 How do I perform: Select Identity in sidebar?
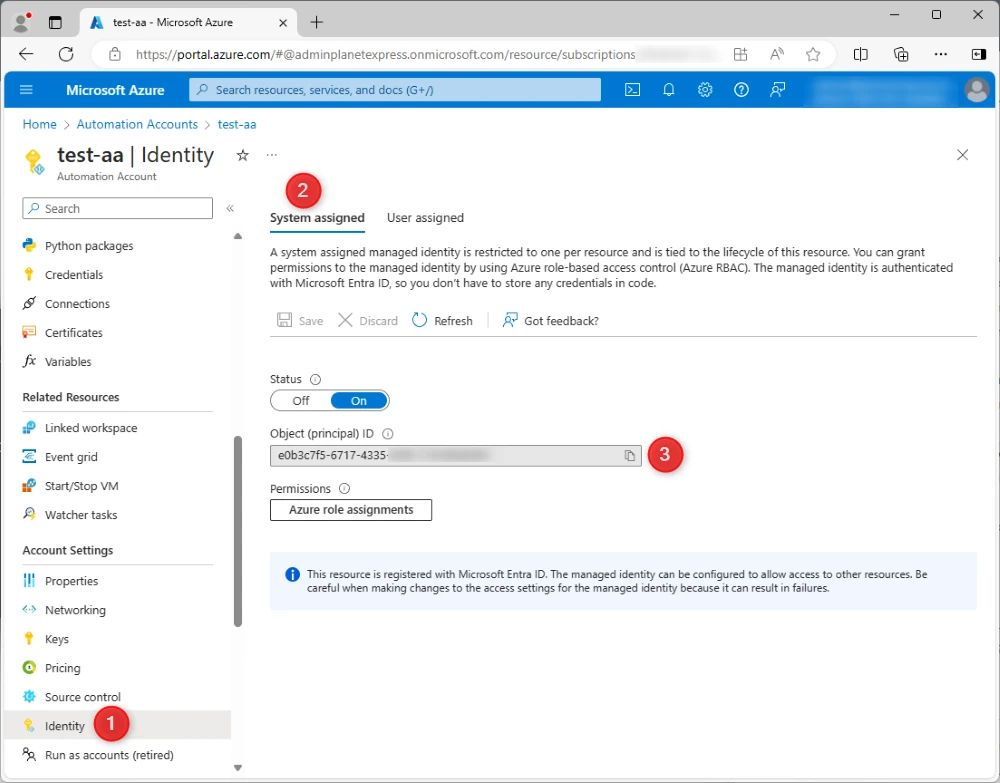pyautogui.click(x=117, y=726)
